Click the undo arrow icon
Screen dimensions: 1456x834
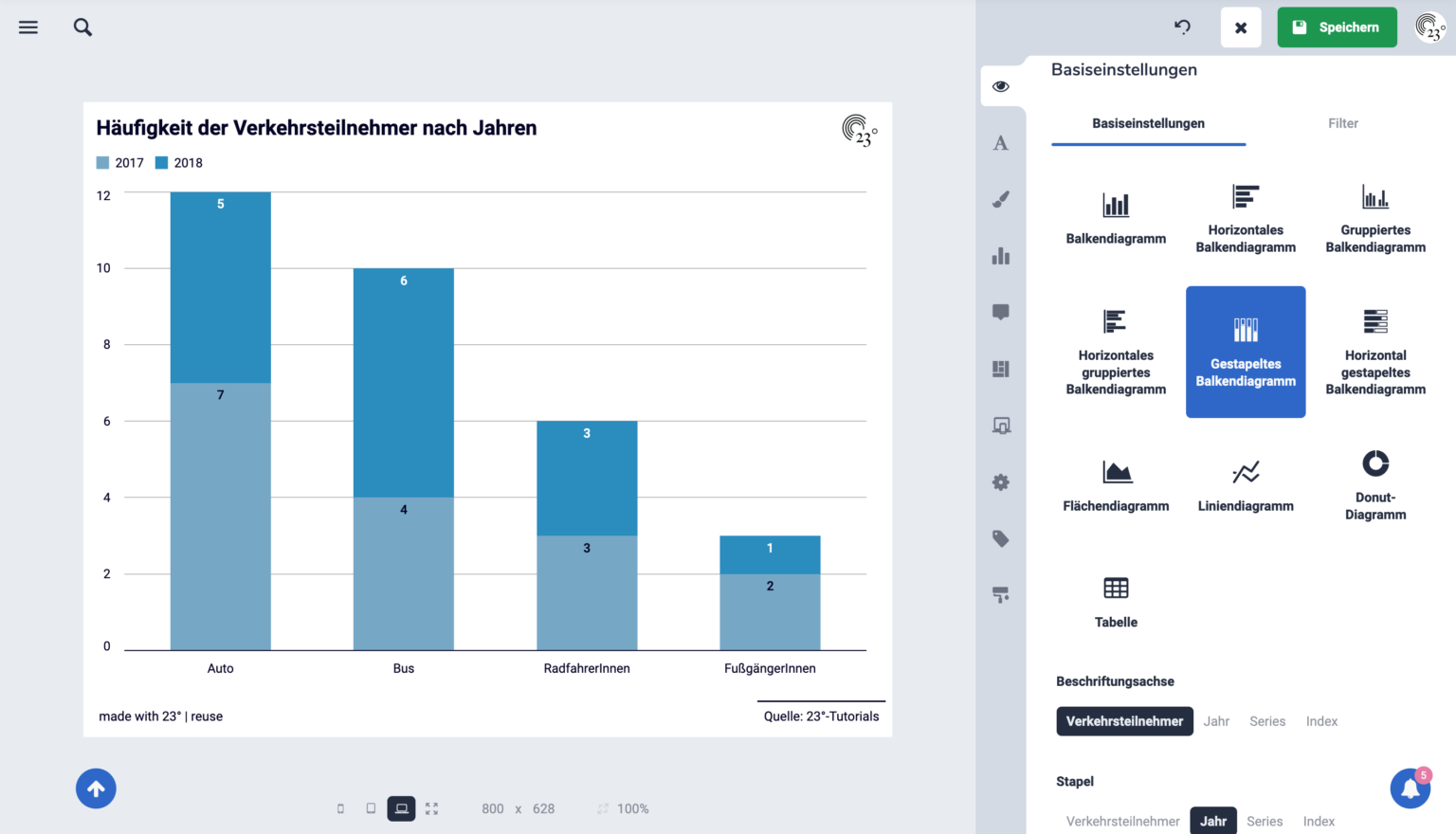click(1182, 27)
